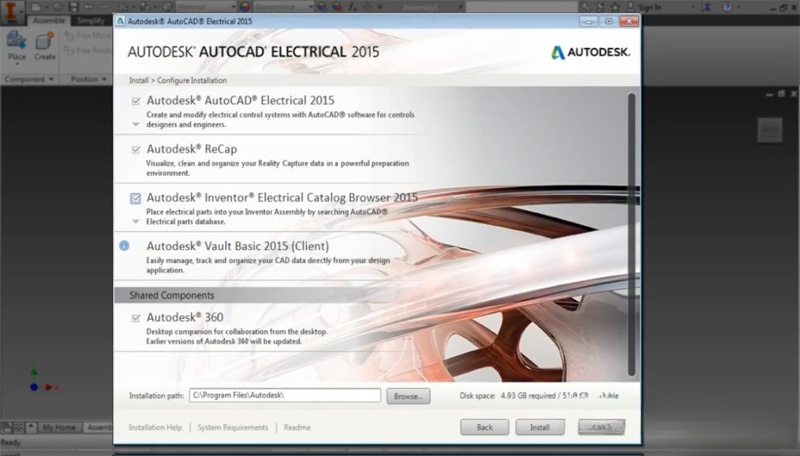Click the Free Move tool in Inventor ribbon
The image size is (800, 456).
pos(87,36)
